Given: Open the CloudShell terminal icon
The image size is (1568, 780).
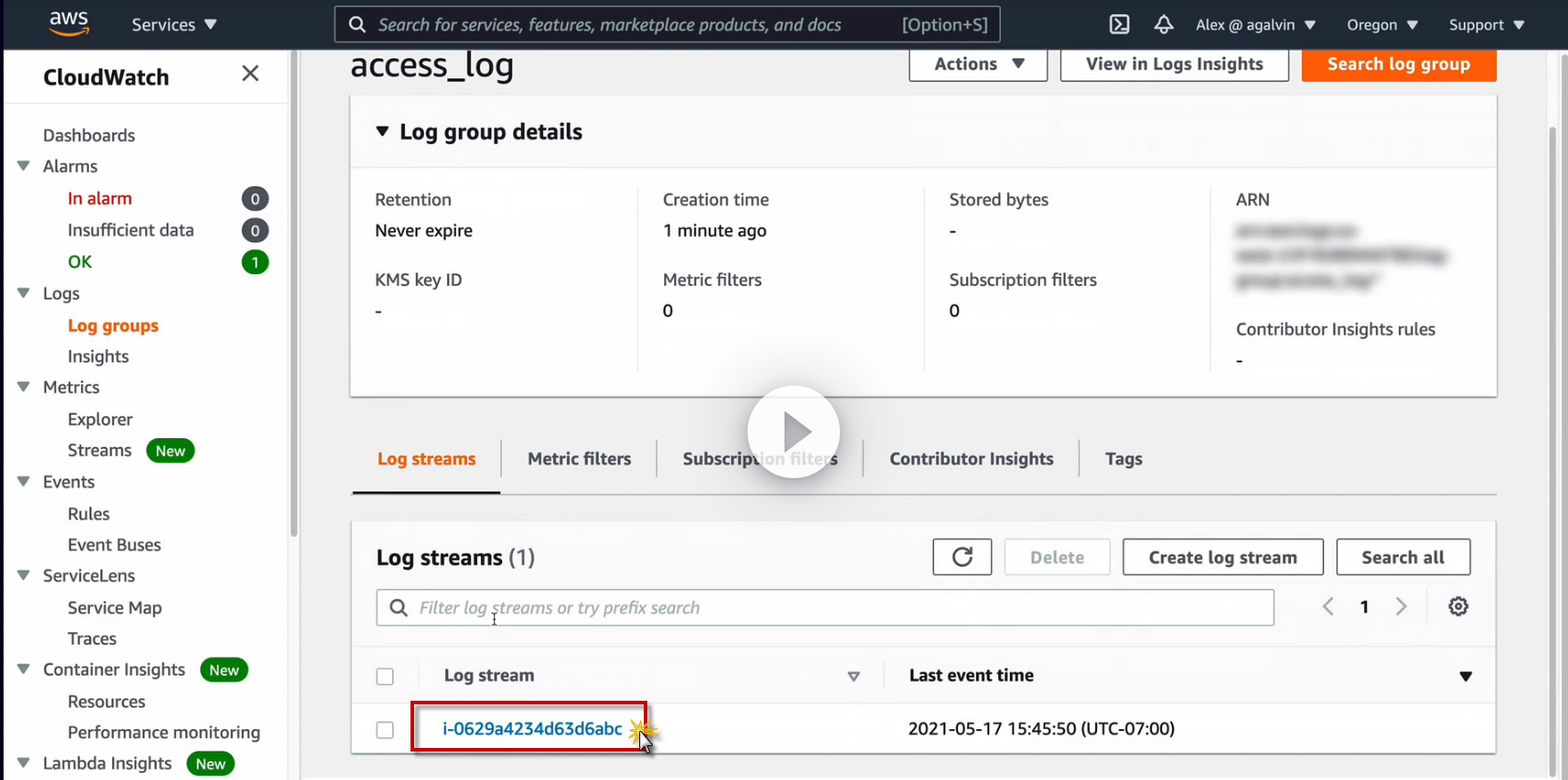Looking at the screenshot, I should (1119, 25).
